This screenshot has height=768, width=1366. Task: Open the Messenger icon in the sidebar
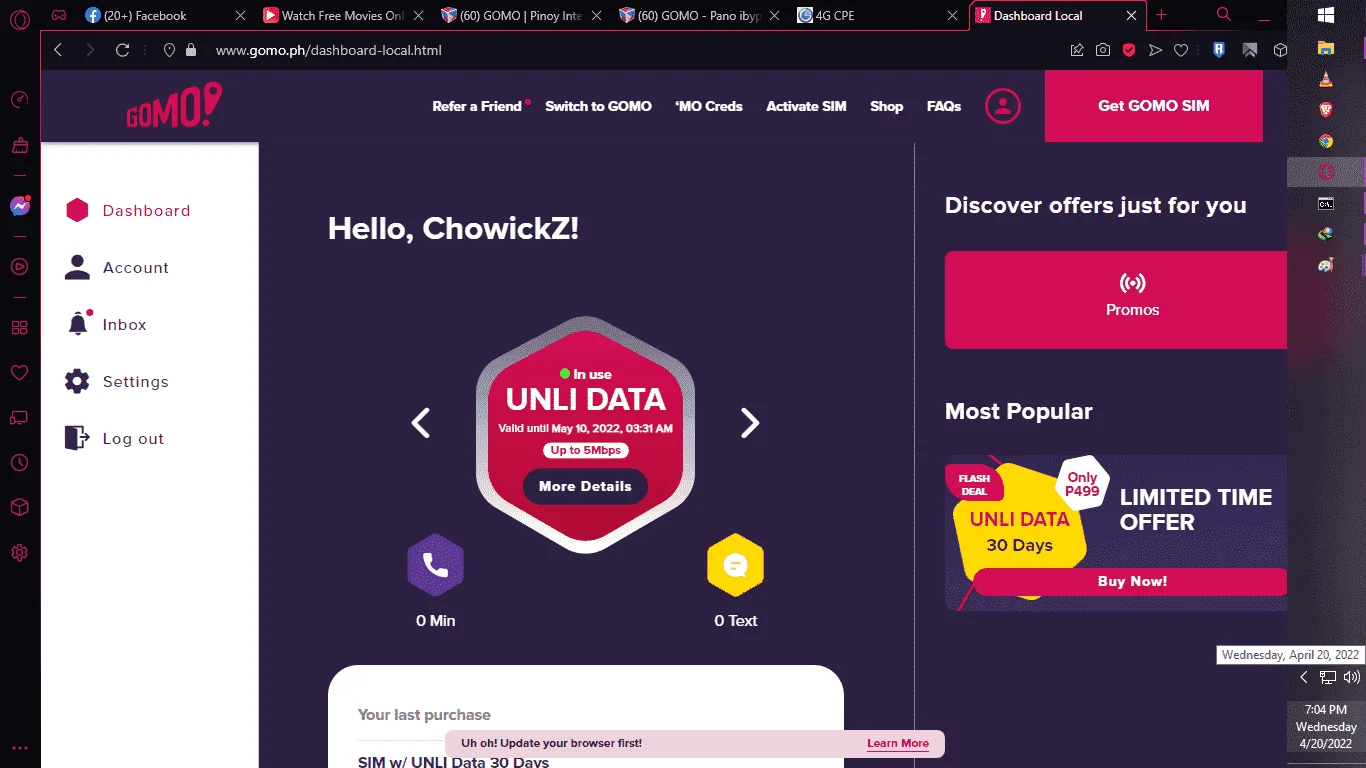coord(20,206)
